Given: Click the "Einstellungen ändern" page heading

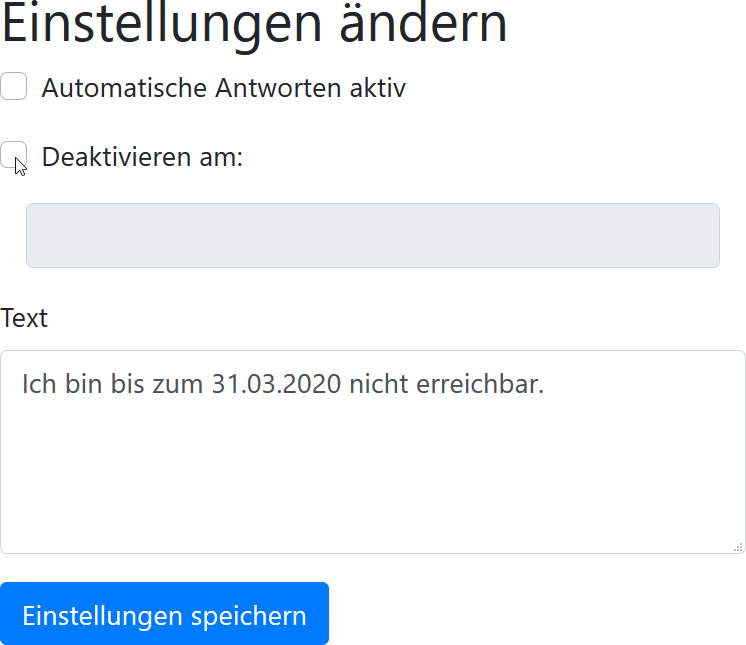Looking at the screenshot, I should click(254, 24).
